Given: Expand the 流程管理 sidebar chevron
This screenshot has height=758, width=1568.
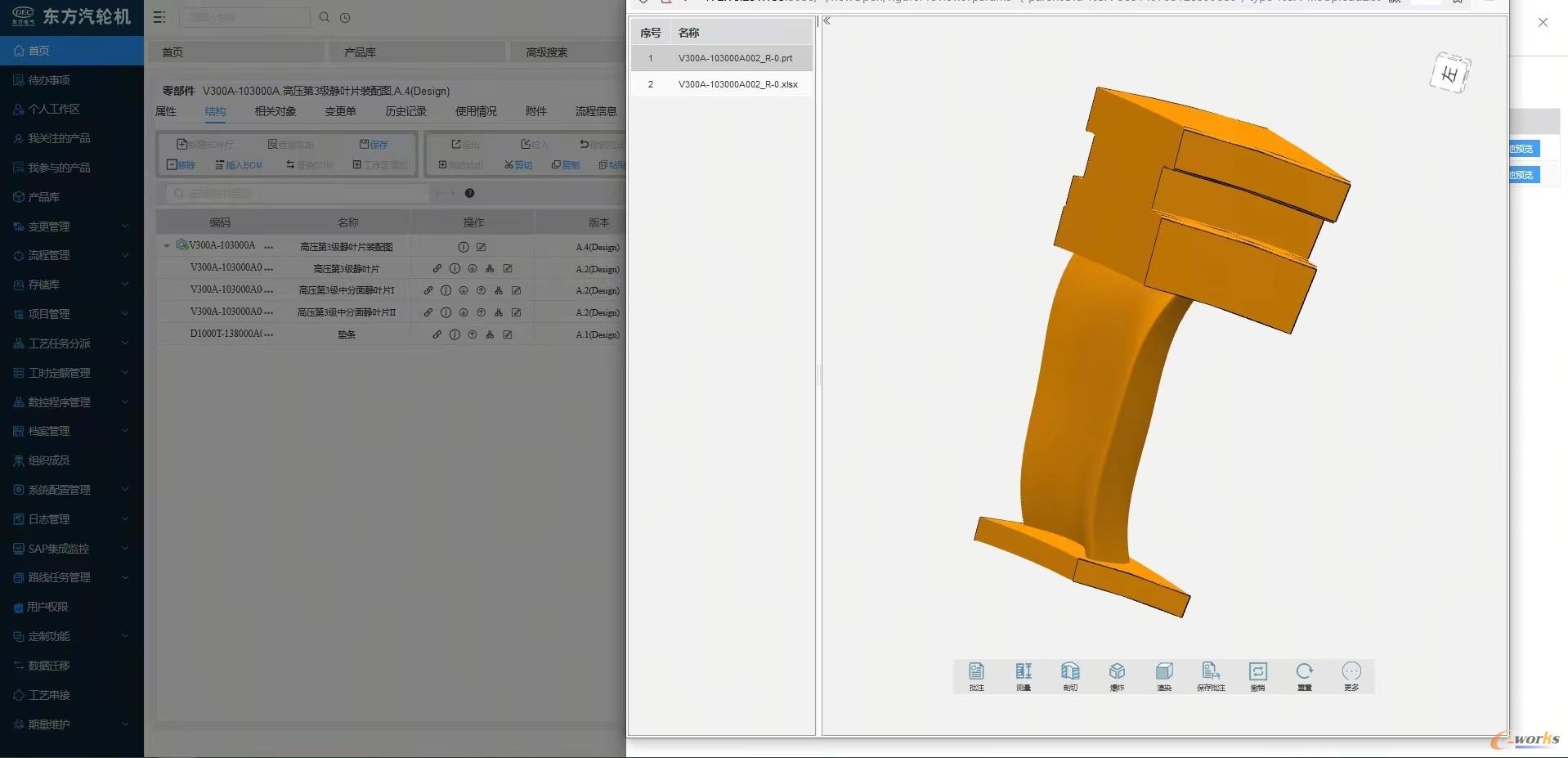Looking at the screenshot, I should (125, 255).
